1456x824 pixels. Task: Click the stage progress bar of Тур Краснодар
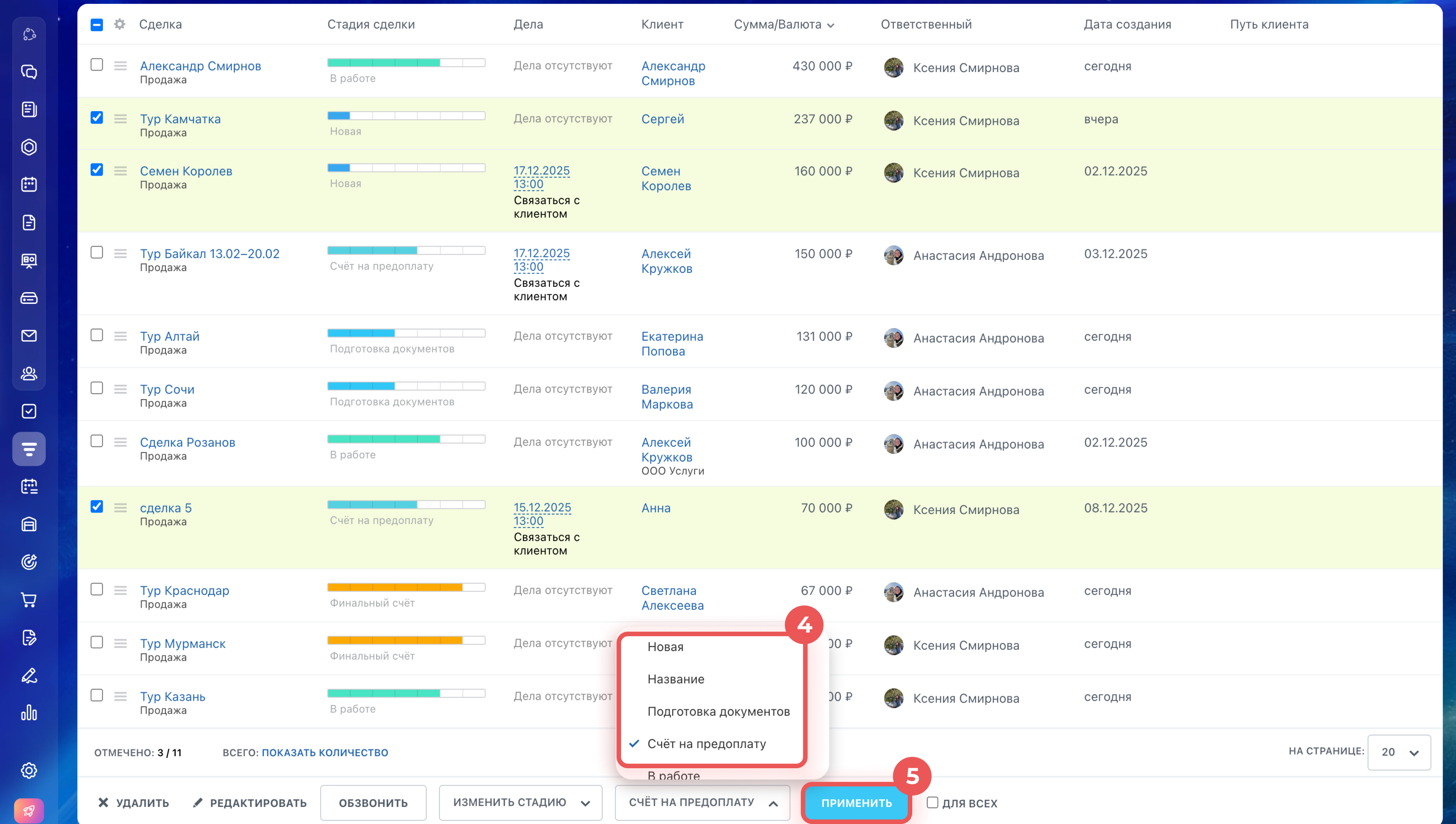tap(406, 587)
